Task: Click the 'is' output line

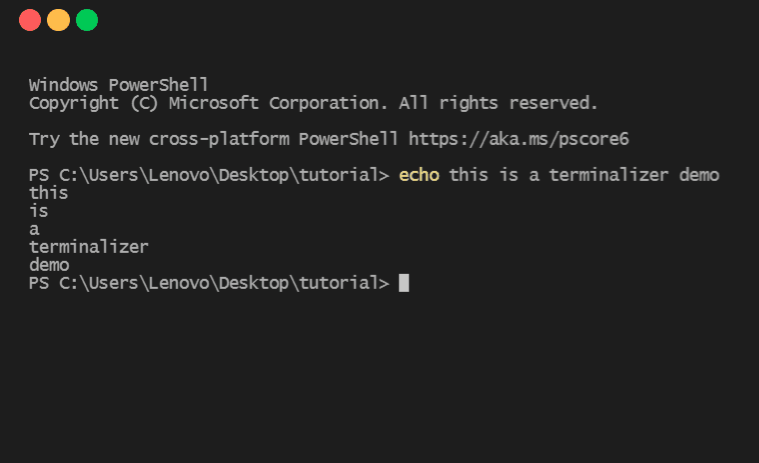Action: [x=39, y=211]
